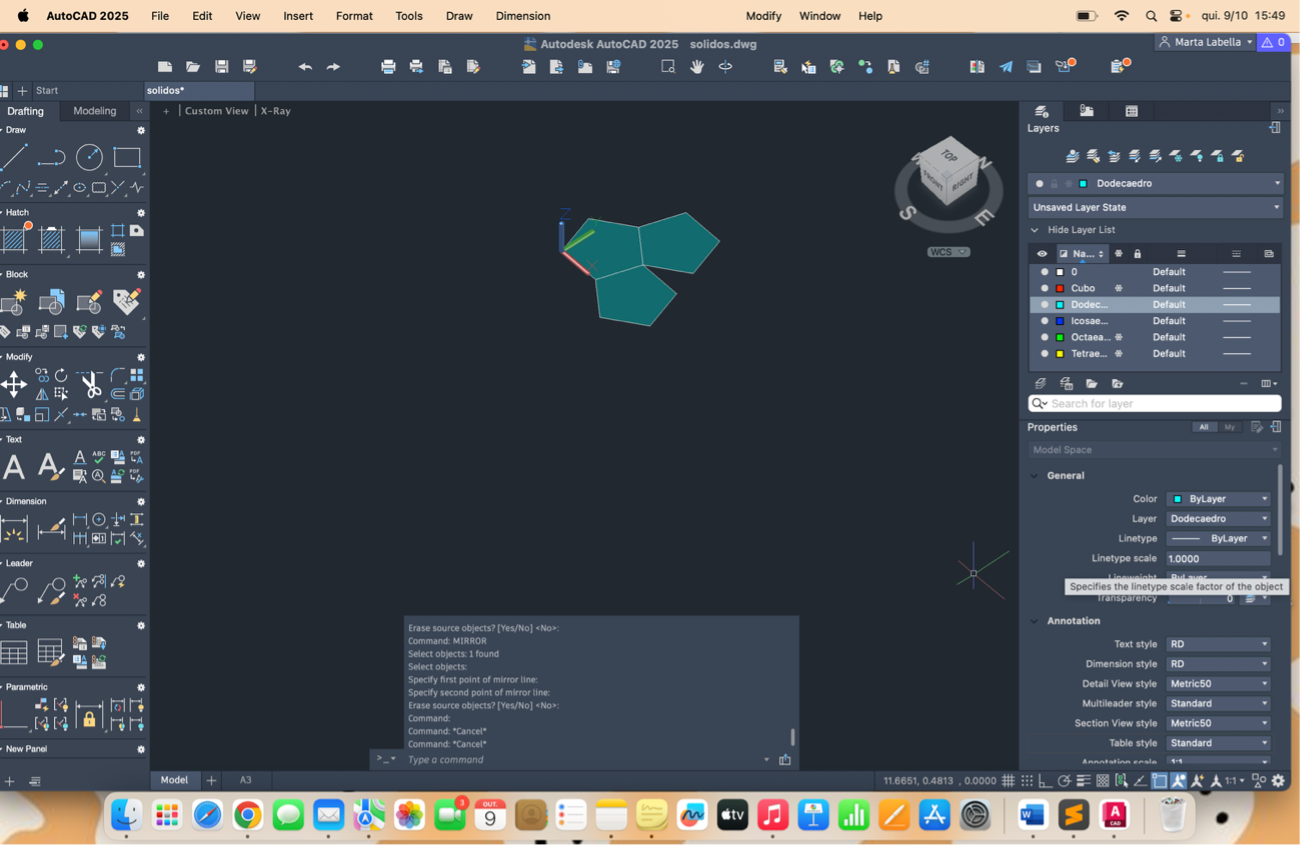Toggle the grid display in status bar

(1009, 783)
